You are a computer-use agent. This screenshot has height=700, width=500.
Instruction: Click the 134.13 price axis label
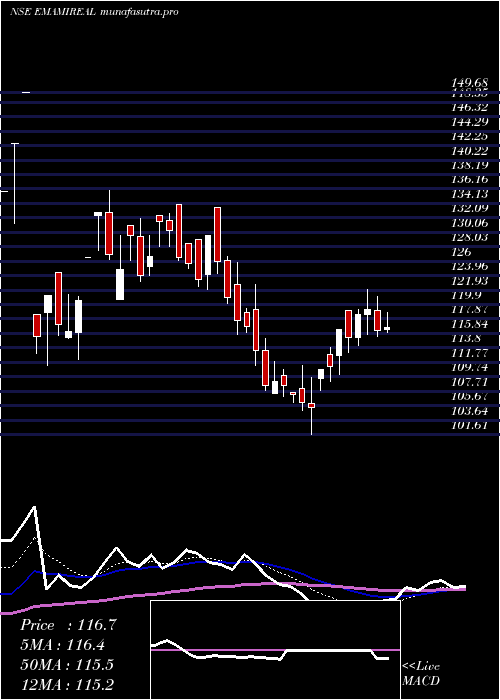click(x=470, y=194)
